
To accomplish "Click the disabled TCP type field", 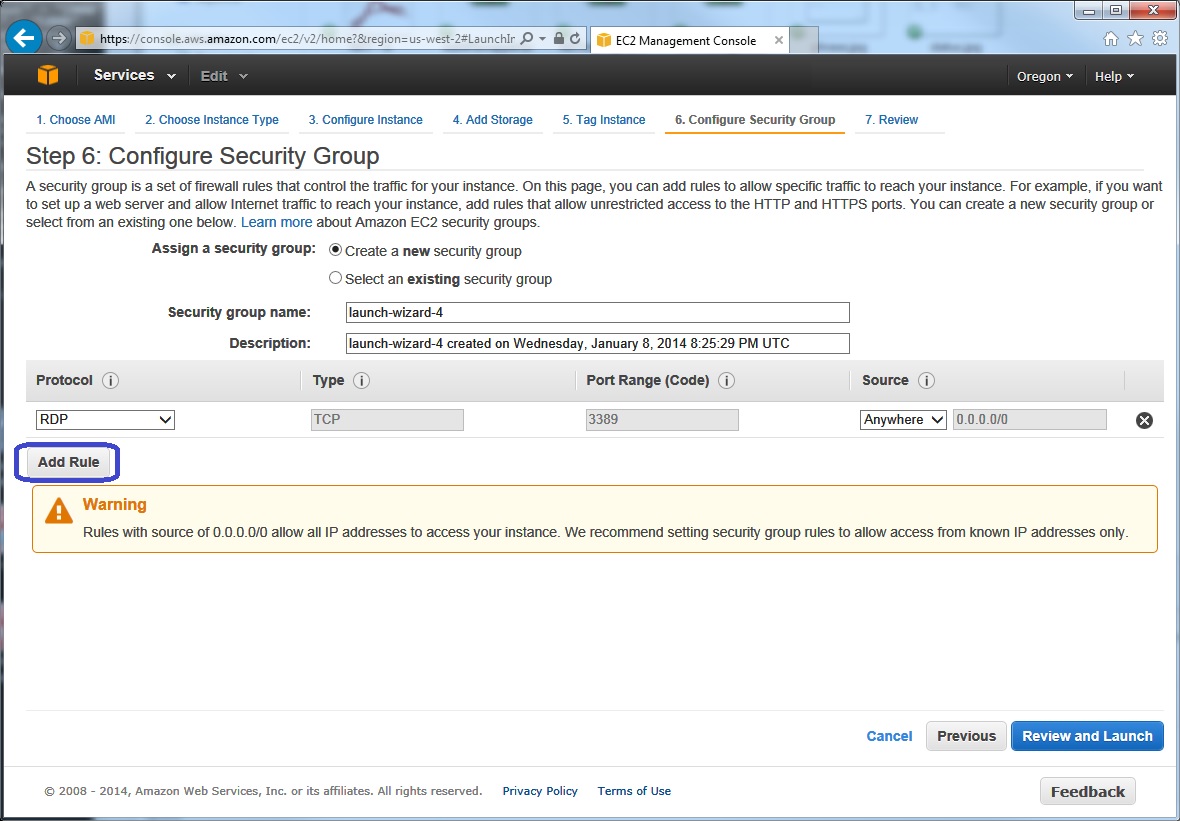I will click(387, 420).
